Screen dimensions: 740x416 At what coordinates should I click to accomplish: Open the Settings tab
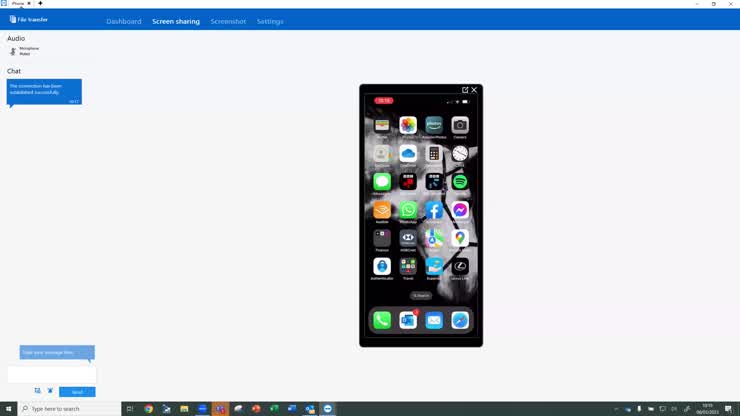(x=270, y=21)
